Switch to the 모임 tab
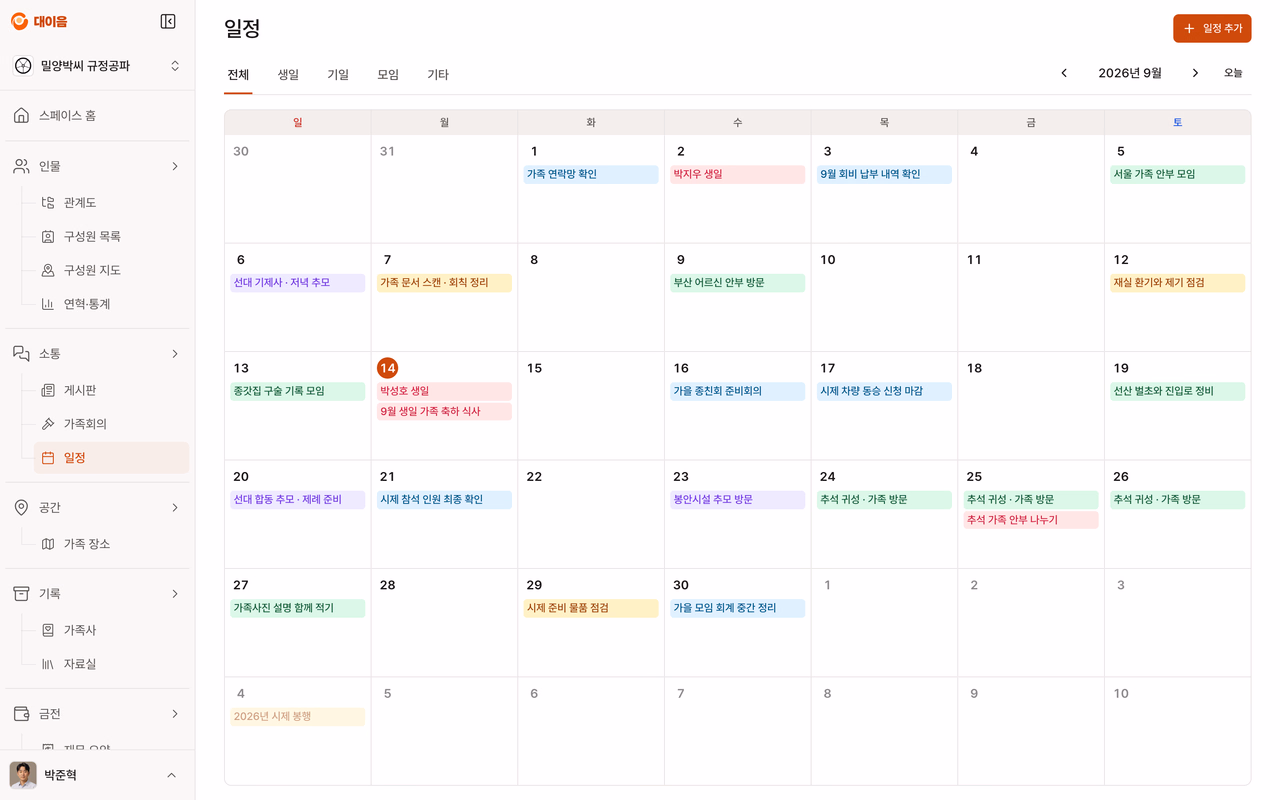1280x800 pixels. [388, 75]
